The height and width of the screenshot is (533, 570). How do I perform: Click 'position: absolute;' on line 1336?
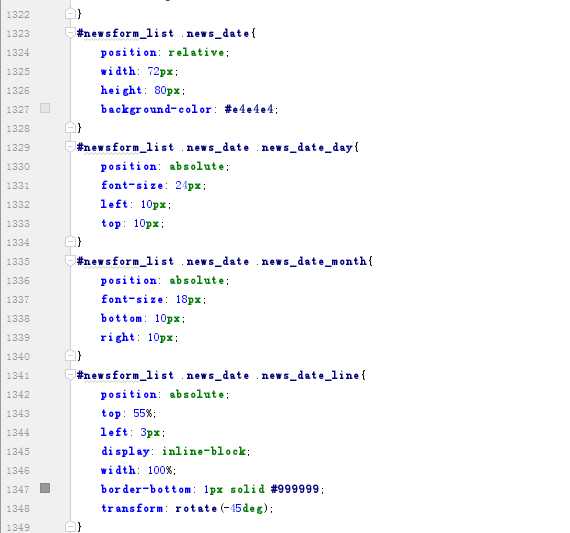coord(165,280)
